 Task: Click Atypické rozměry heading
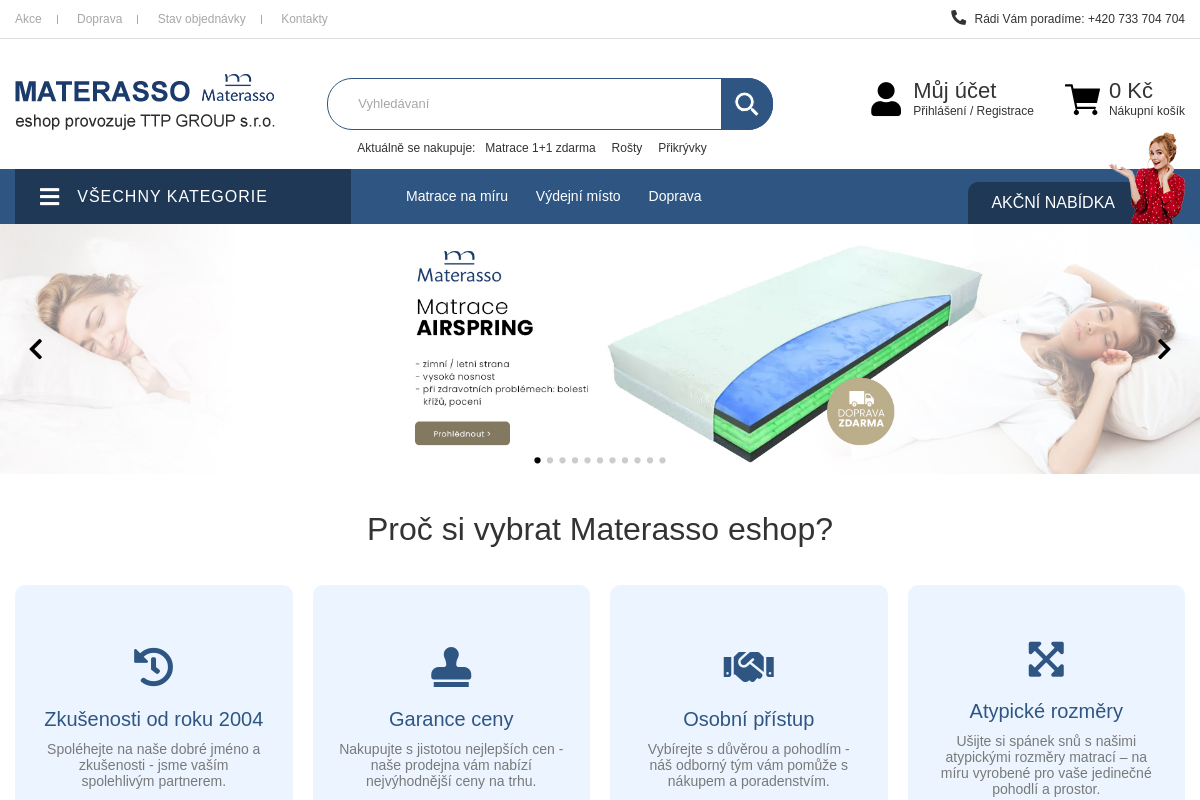pos(1046,711)
